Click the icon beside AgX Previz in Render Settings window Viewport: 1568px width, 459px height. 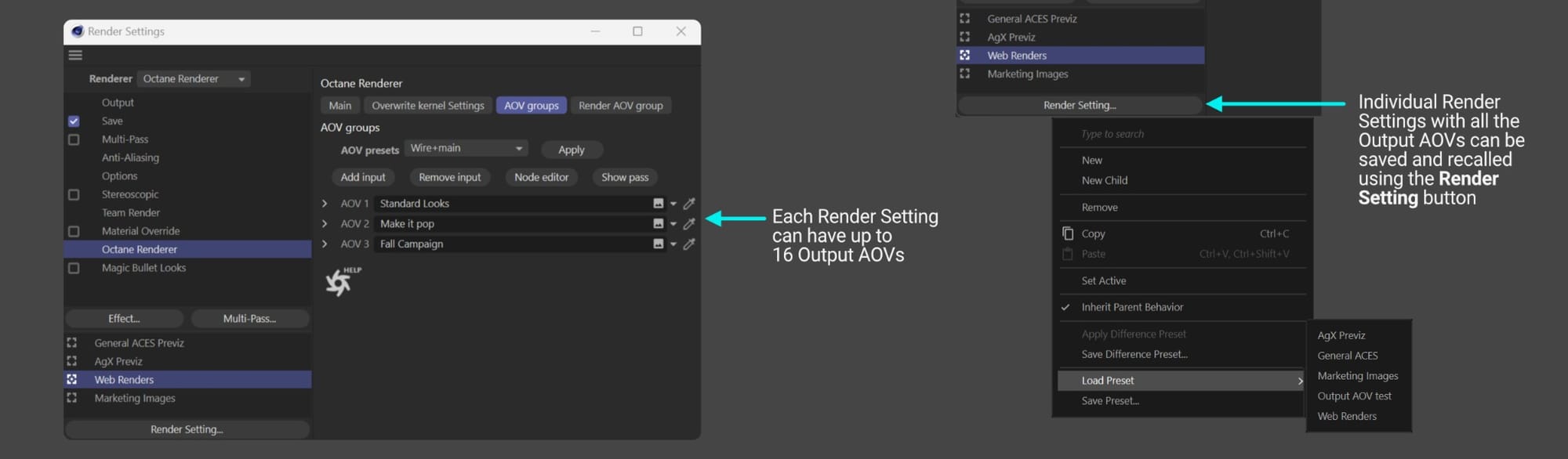coord(72,361)
